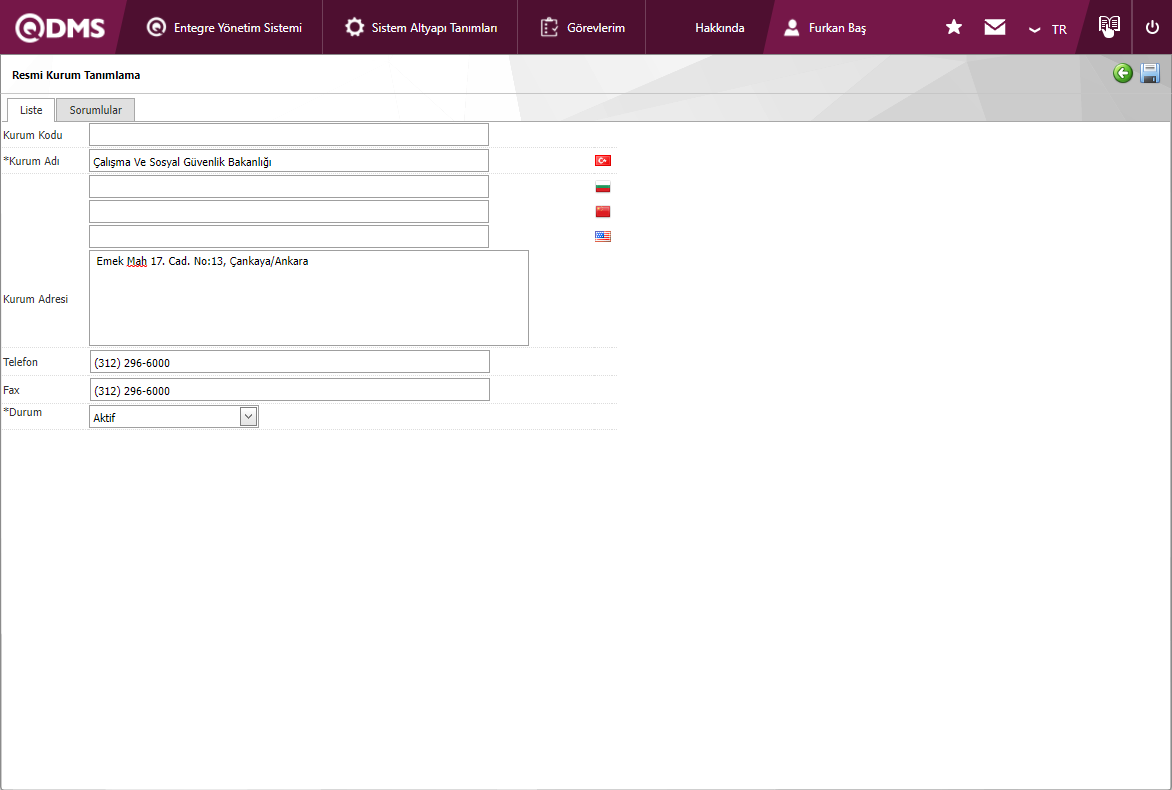Open the Entegre Yönetim Sistemi menu
1172x790 pixels.
(224, 28)
